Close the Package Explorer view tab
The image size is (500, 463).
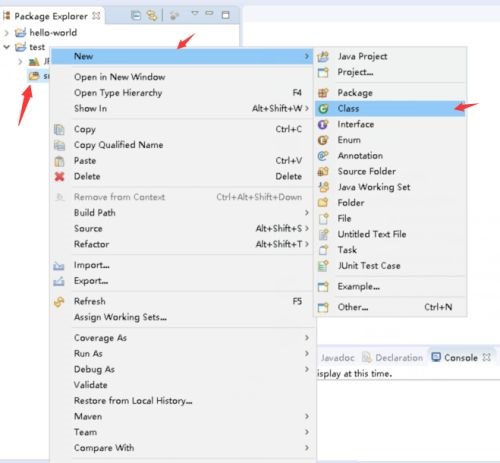96,16
